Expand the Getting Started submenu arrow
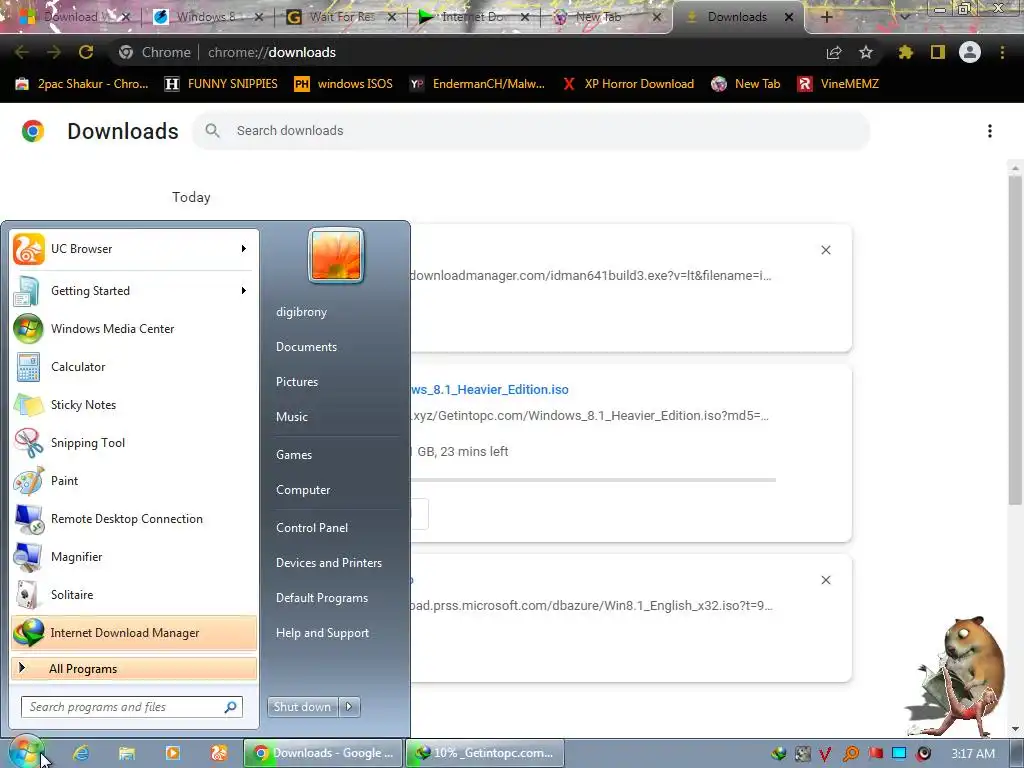The height and width of the screenshot is (768, 1024). click(244, 291)
